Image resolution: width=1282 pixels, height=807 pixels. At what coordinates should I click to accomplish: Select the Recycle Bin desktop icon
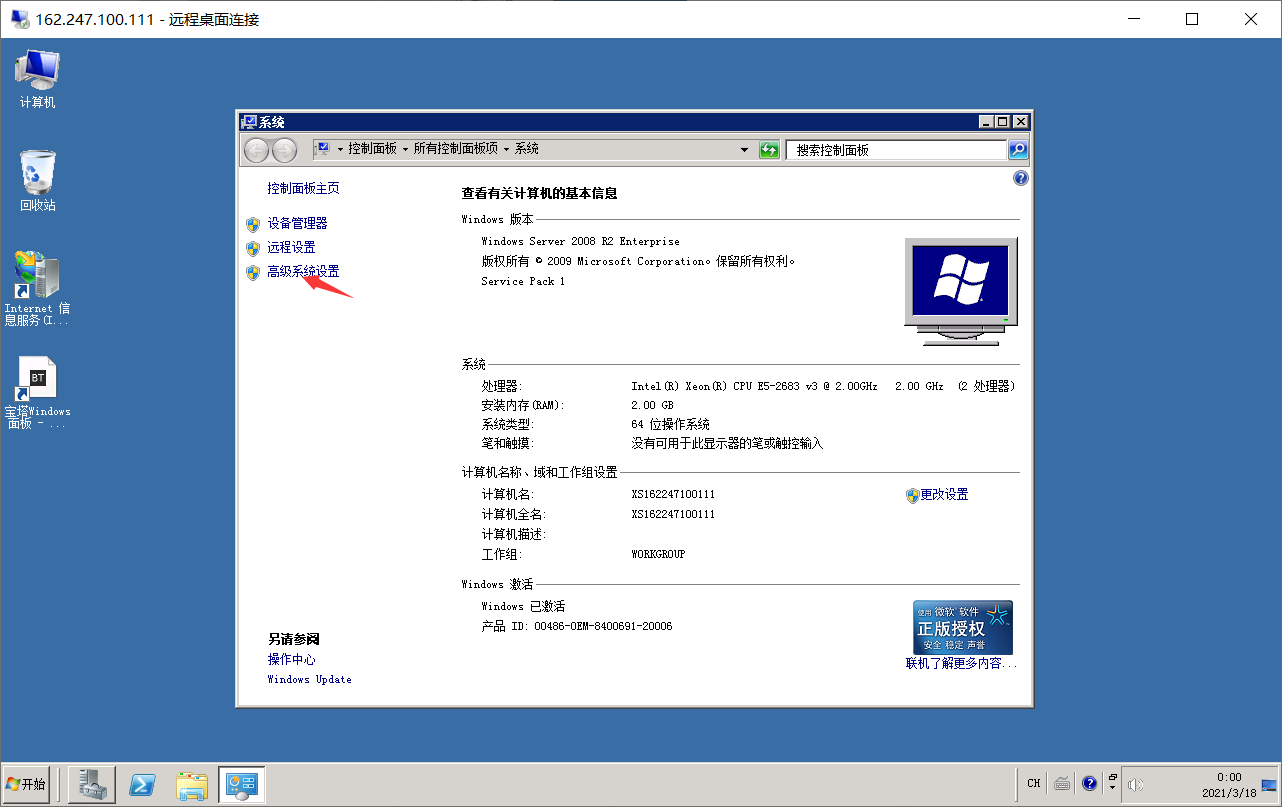(37, 181)
